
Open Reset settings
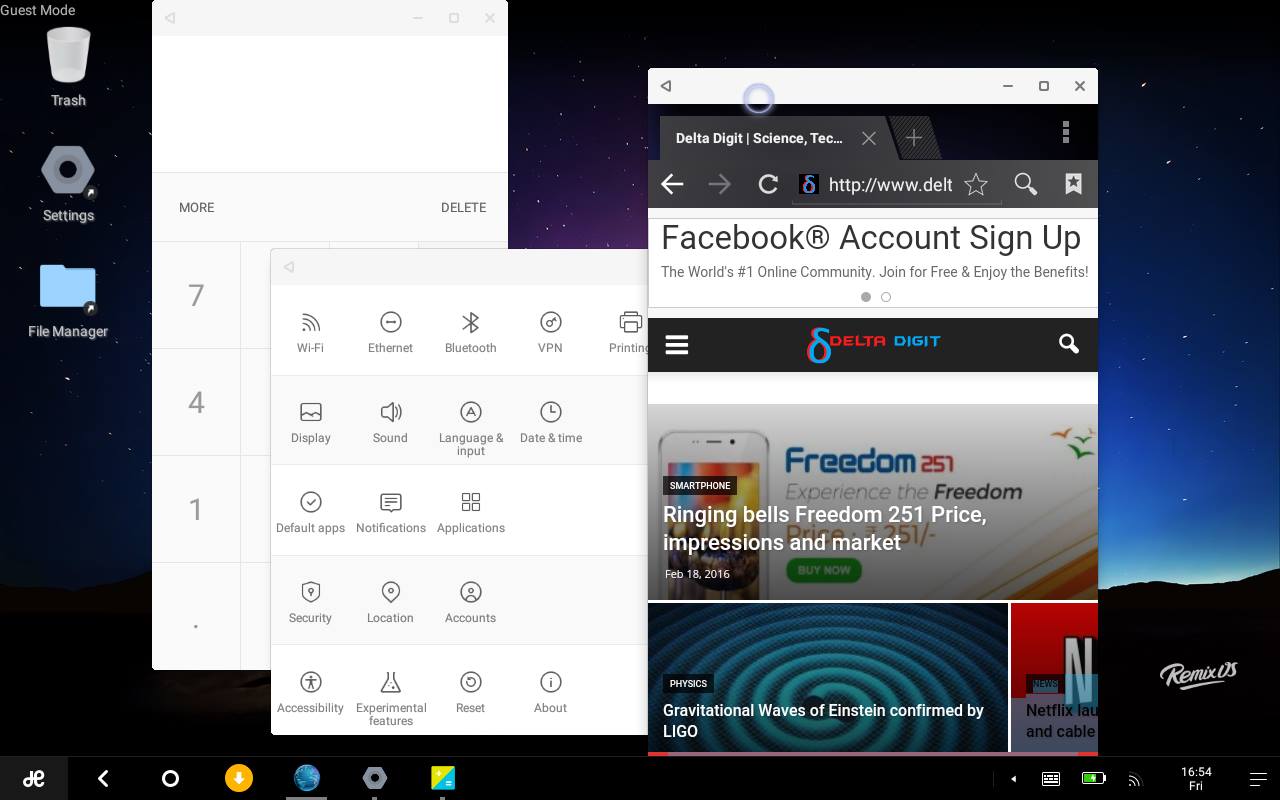tap(470, 693)
